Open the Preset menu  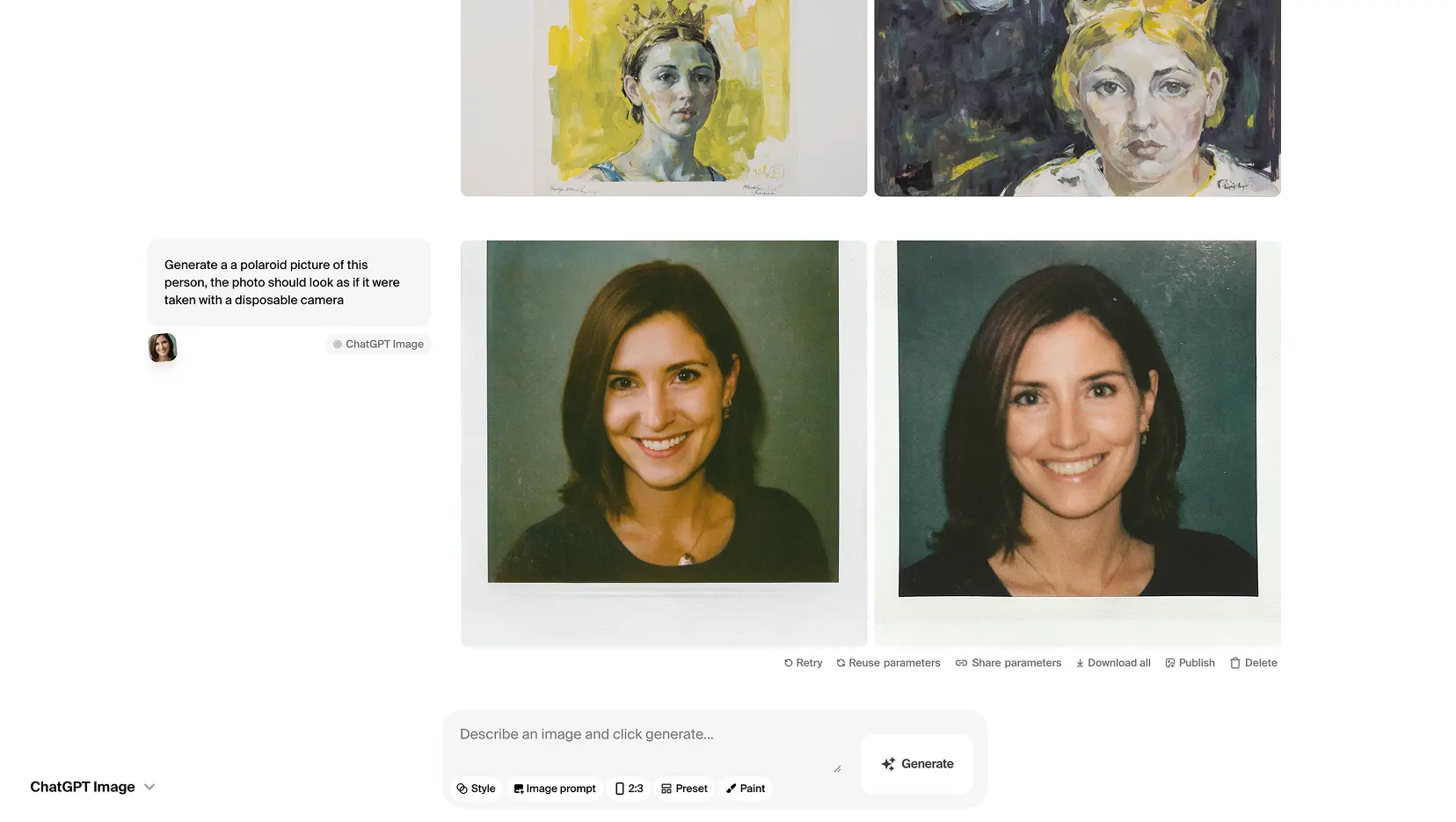pos(684,789)
